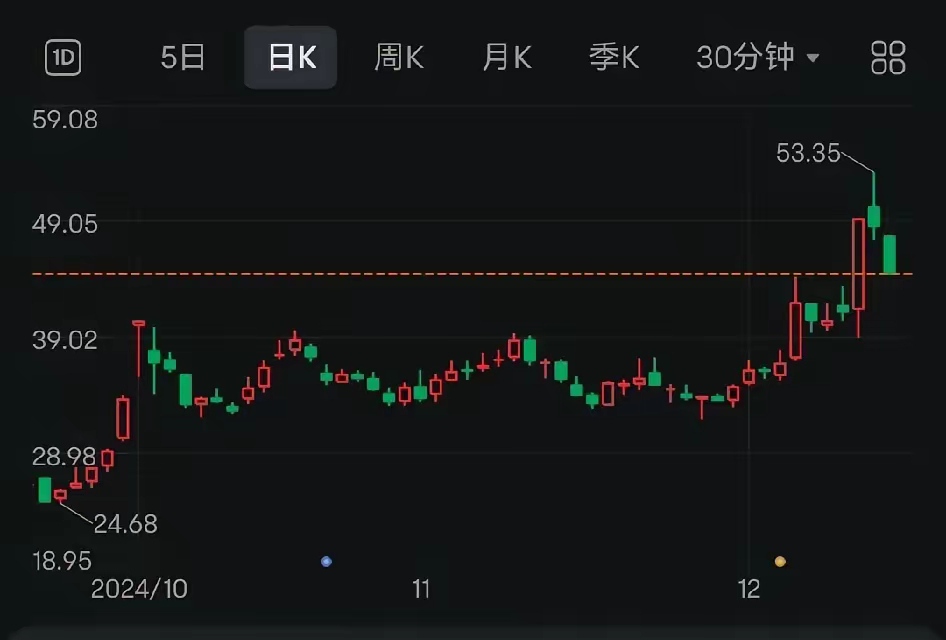Click the 18.95 axis value

coord(62,561)
